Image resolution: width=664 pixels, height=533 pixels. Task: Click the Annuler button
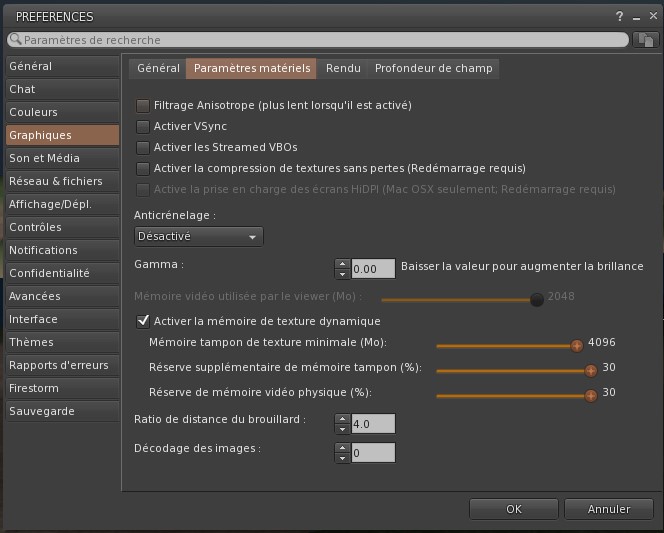(608, 509)
